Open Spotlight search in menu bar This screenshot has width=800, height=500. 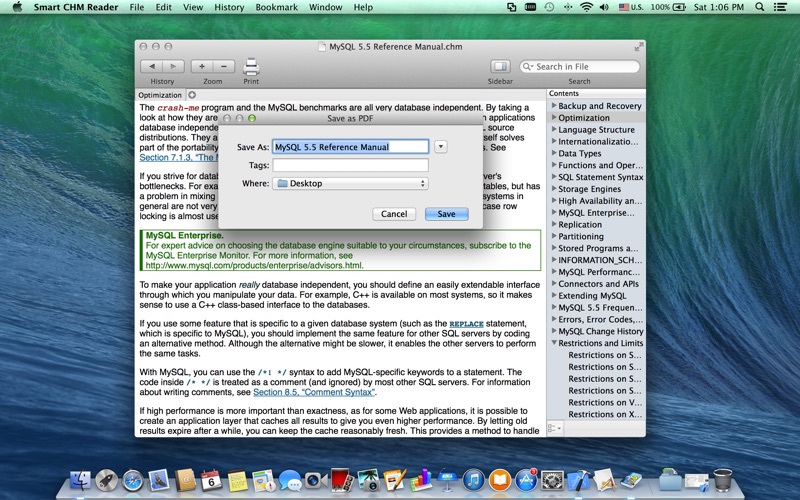click(759, 7)
